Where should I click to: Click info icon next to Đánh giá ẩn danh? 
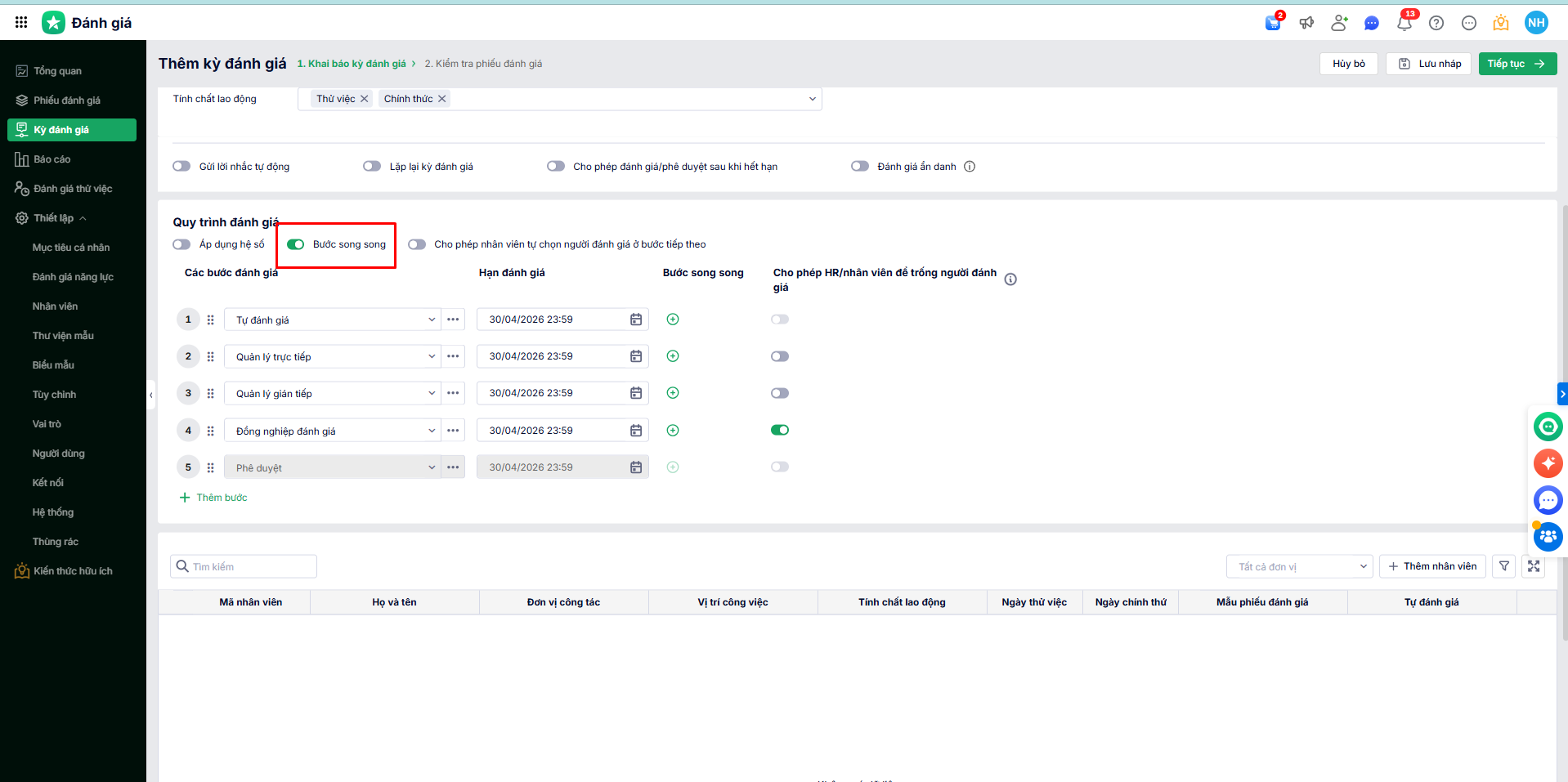click(970, 167)
